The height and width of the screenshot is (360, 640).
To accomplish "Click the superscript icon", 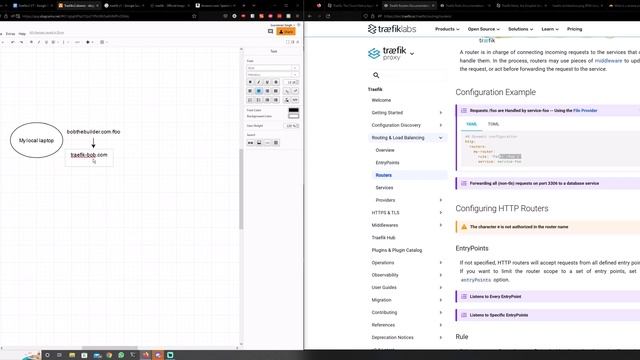I will [295, 91].
